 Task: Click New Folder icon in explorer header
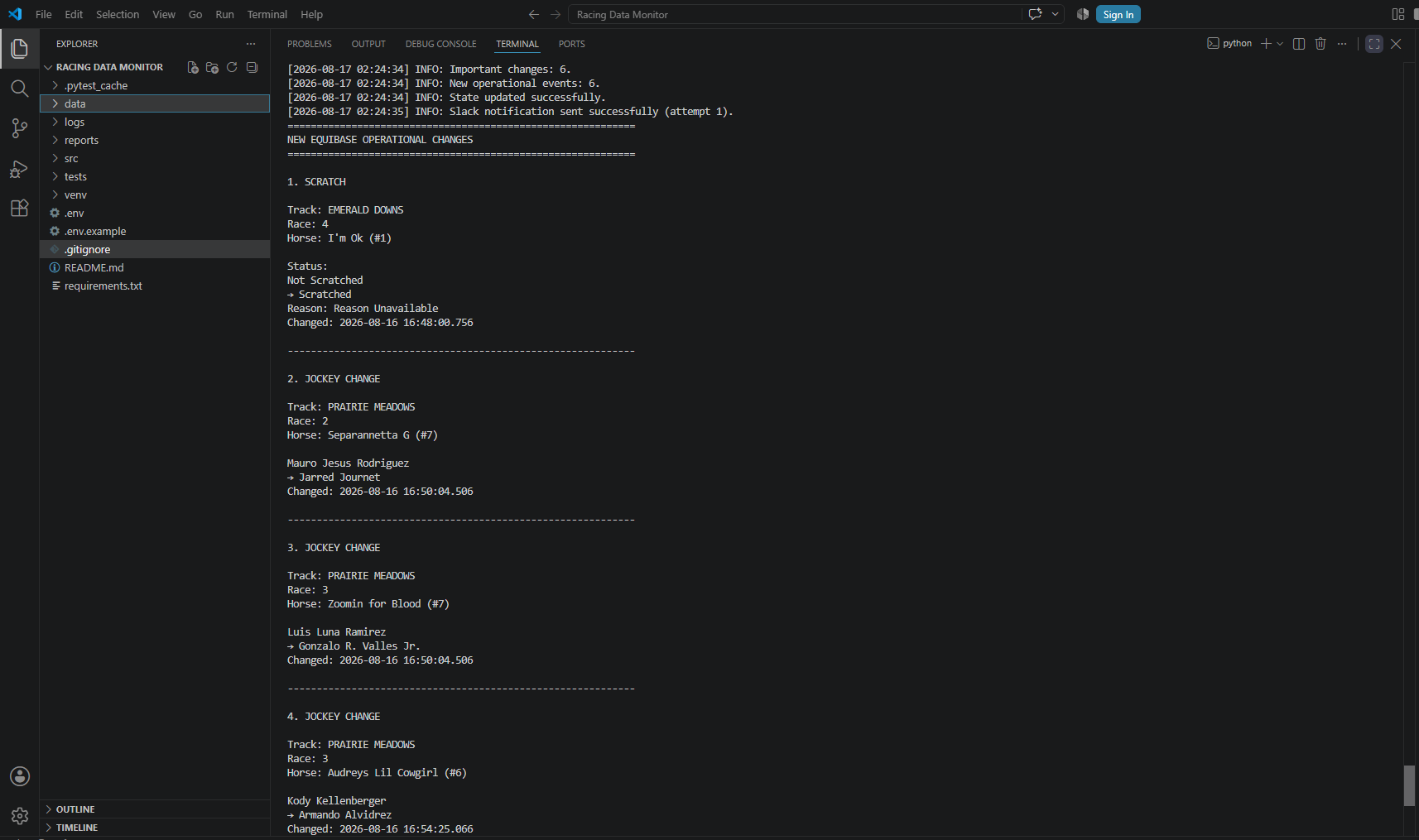(212, 67)
